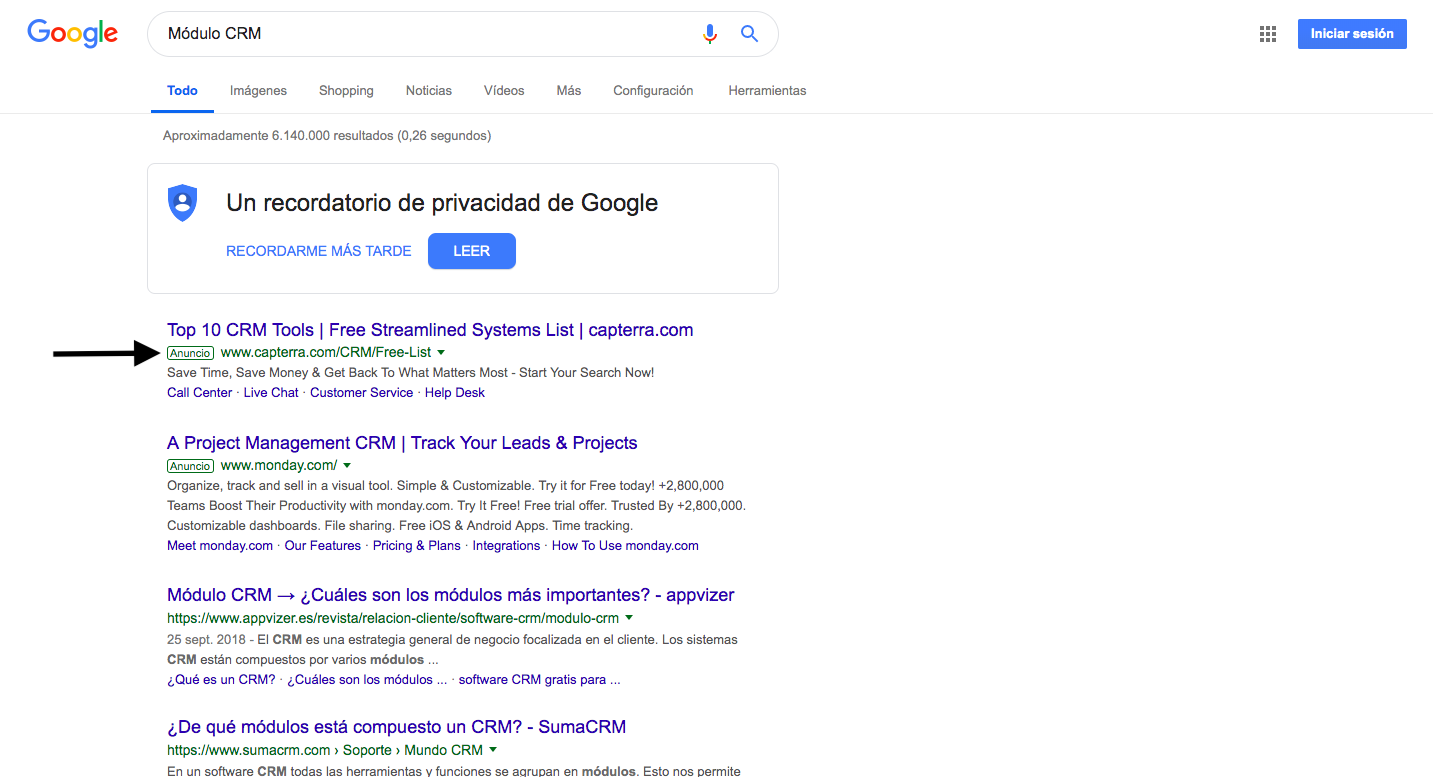1433x777 pixels.
Task: Click the capterra ad description text
Action: pos(411,373)
